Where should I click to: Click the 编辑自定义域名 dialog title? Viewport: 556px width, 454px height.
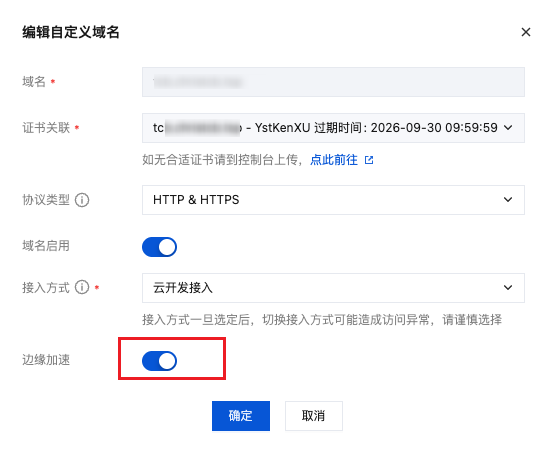[x=71, y=32]
